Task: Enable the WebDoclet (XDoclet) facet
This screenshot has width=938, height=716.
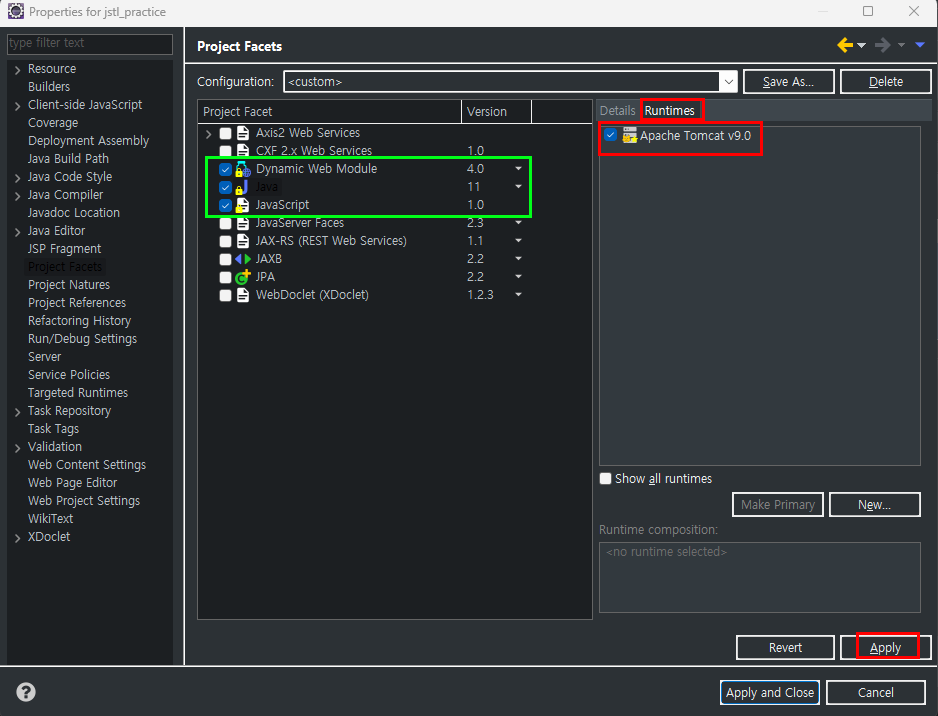Action: [226, 295]
